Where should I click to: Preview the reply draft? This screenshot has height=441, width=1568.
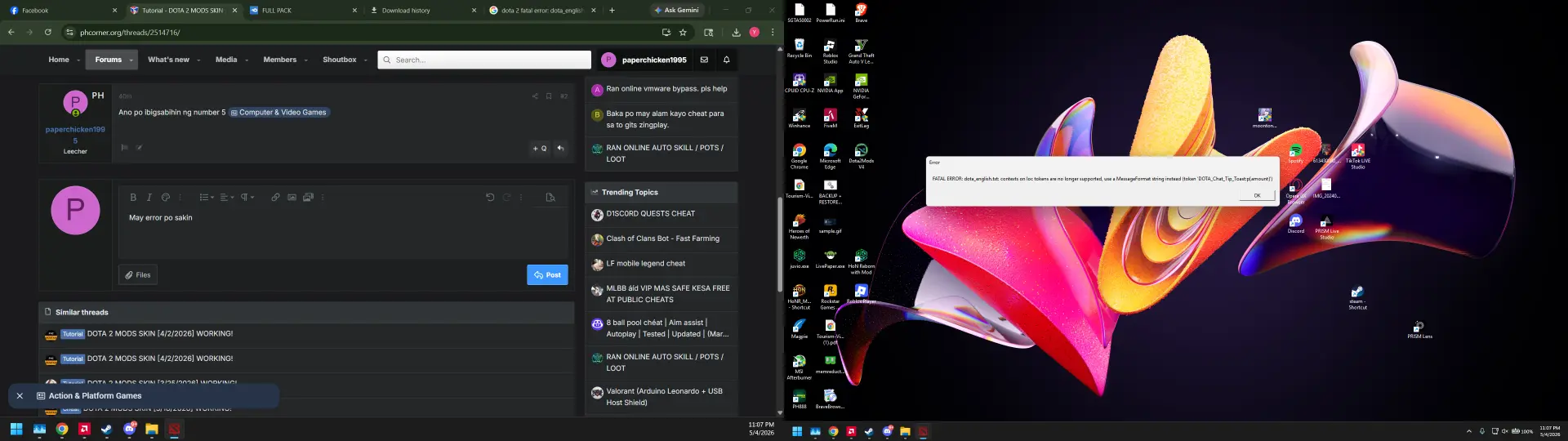[x=550, y=197]
